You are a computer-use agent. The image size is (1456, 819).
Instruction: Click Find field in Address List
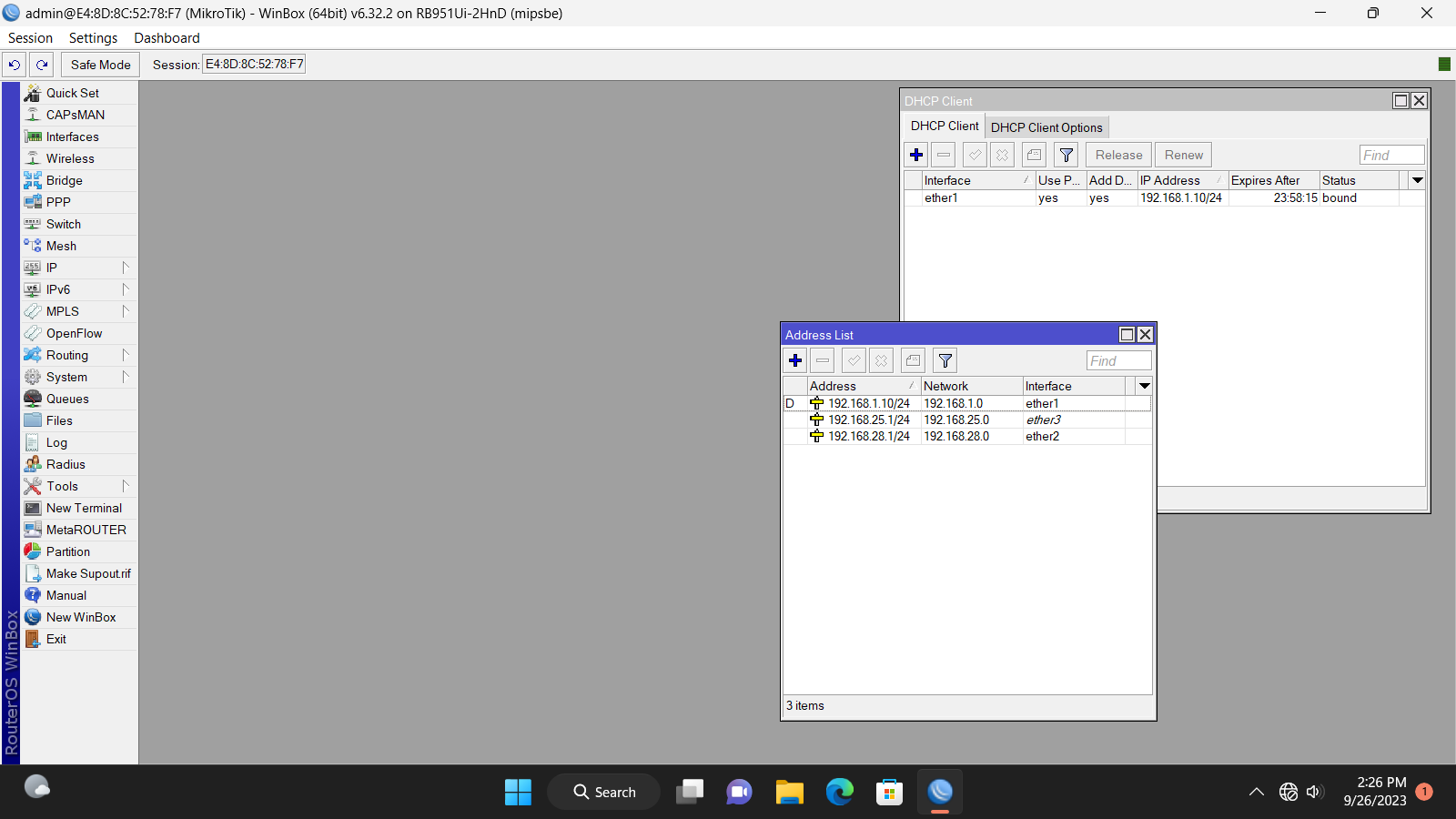[1118, 360]
